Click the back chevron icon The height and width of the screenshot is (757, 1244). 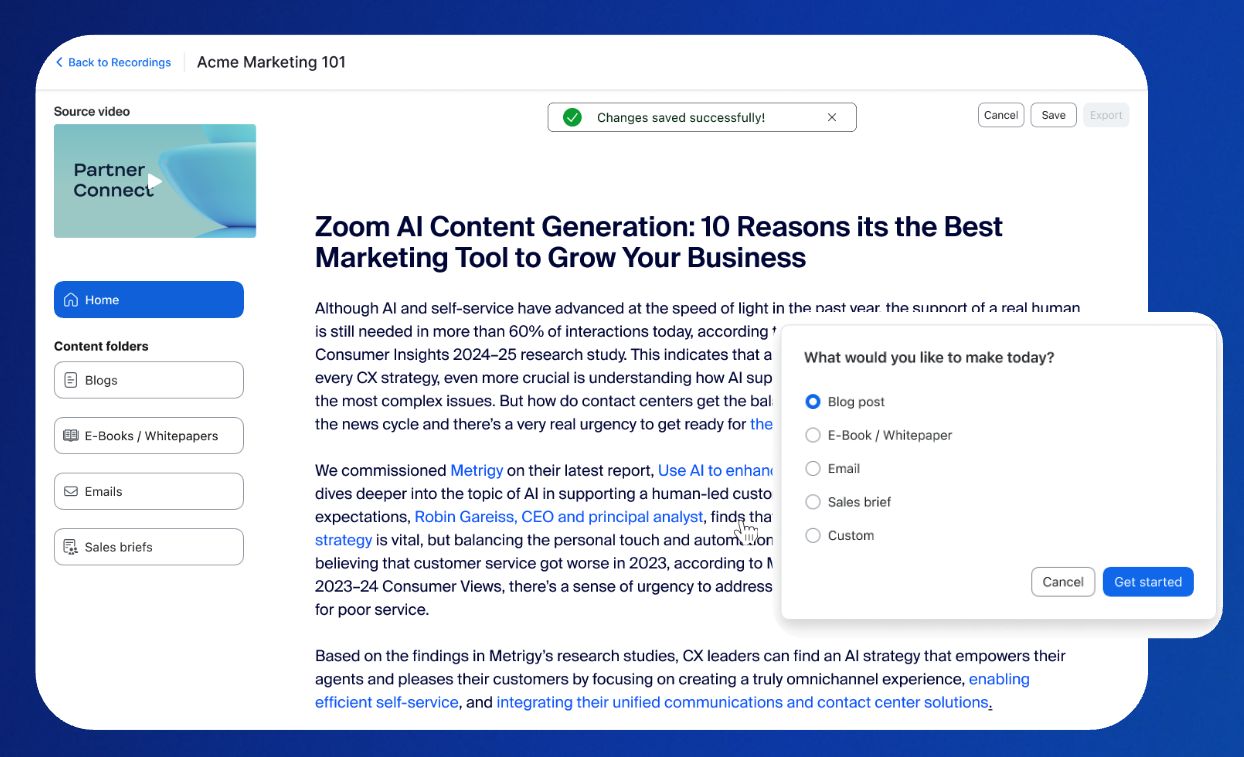click(x=59, y=62)
